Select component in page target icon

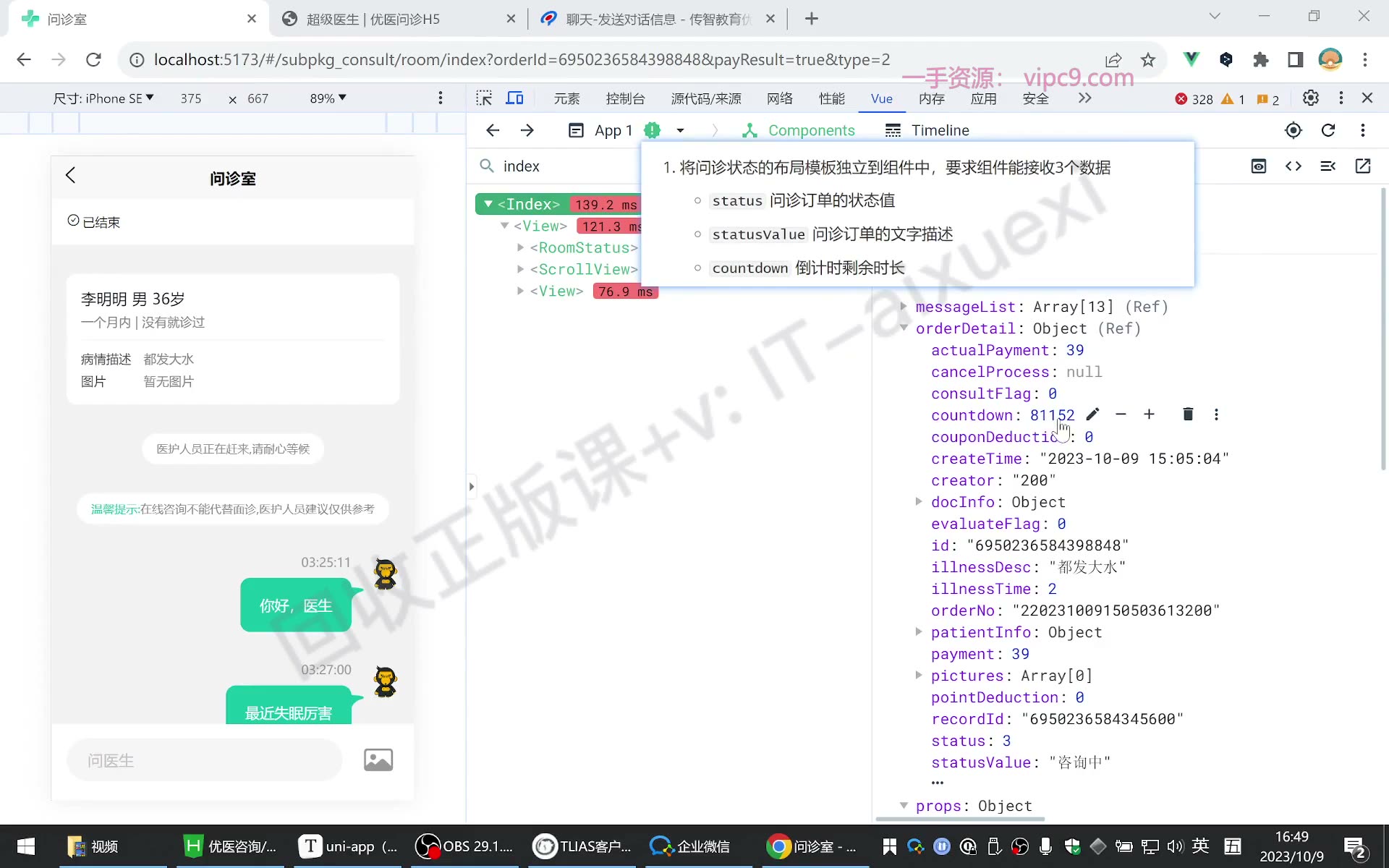1294,130
